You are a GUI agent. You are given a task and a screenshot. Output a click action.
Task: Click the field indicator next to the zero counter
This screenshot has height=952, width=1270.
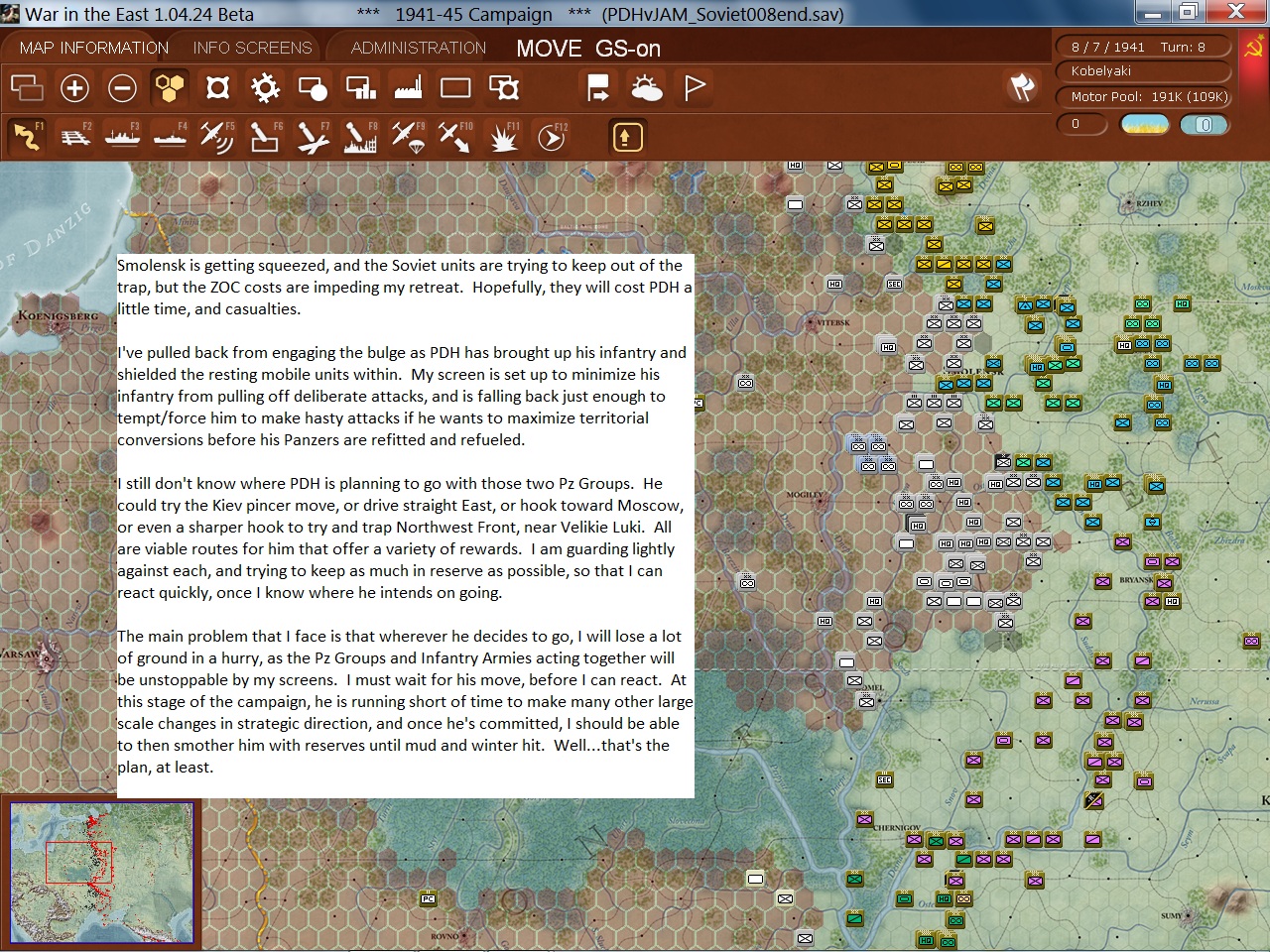1145,125
